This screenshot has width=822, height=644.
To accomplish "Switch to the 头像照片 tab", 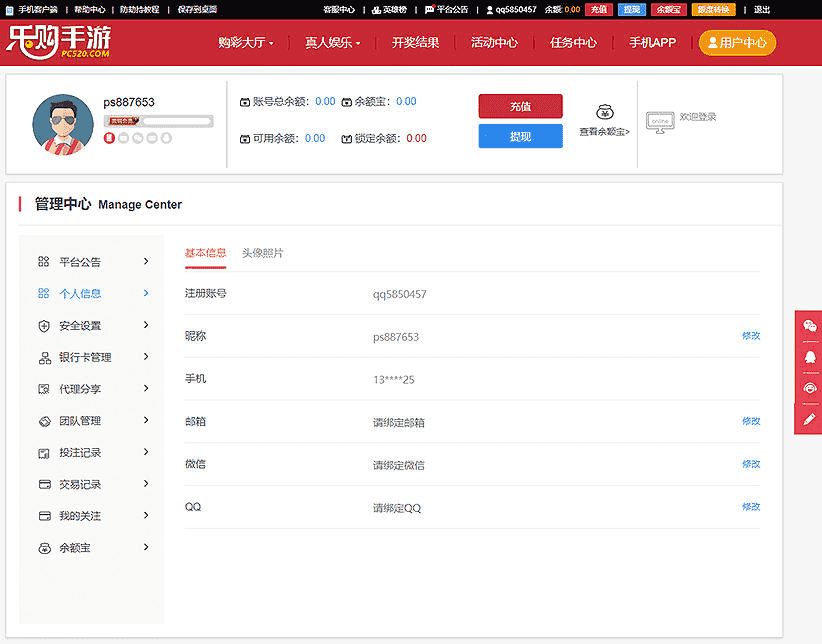I will coord(262,253).
